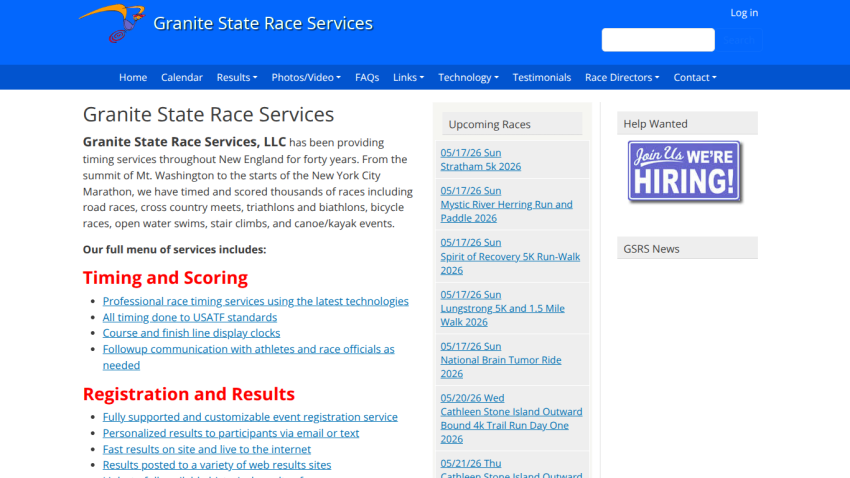Focus the site search input field

pyautogui.click(x=658, y=40)
